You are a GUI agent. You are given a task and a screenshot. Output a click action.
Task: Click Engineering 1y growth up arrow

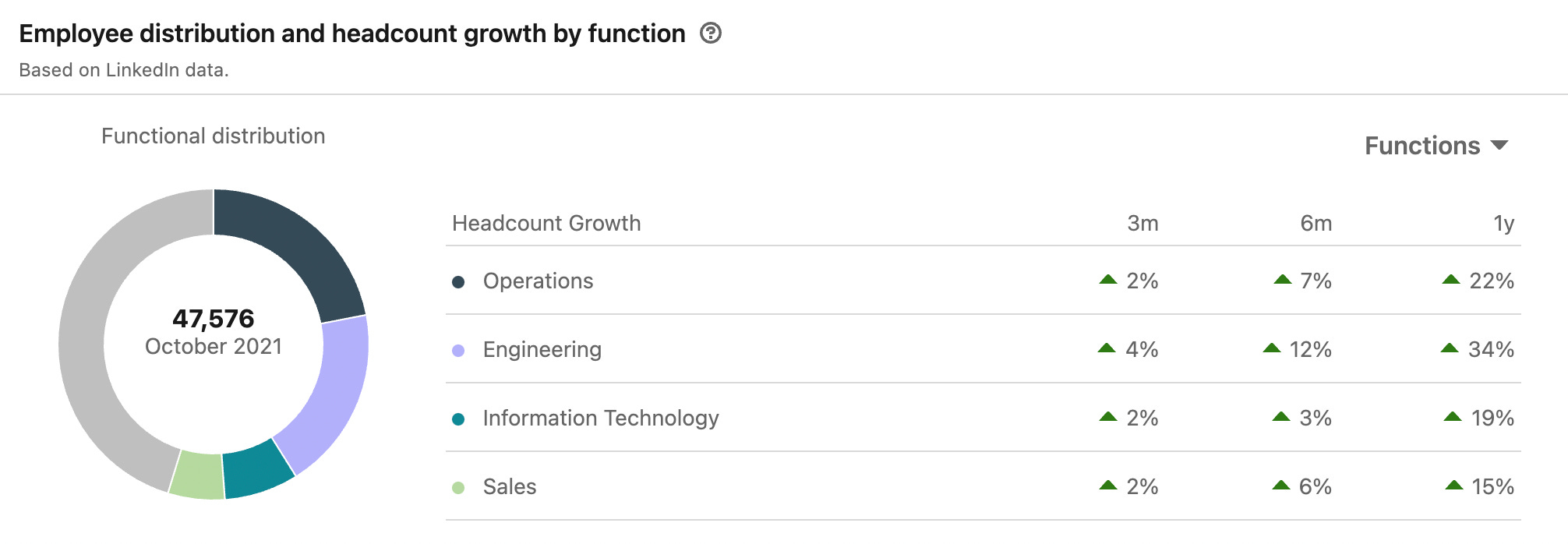1450,348
